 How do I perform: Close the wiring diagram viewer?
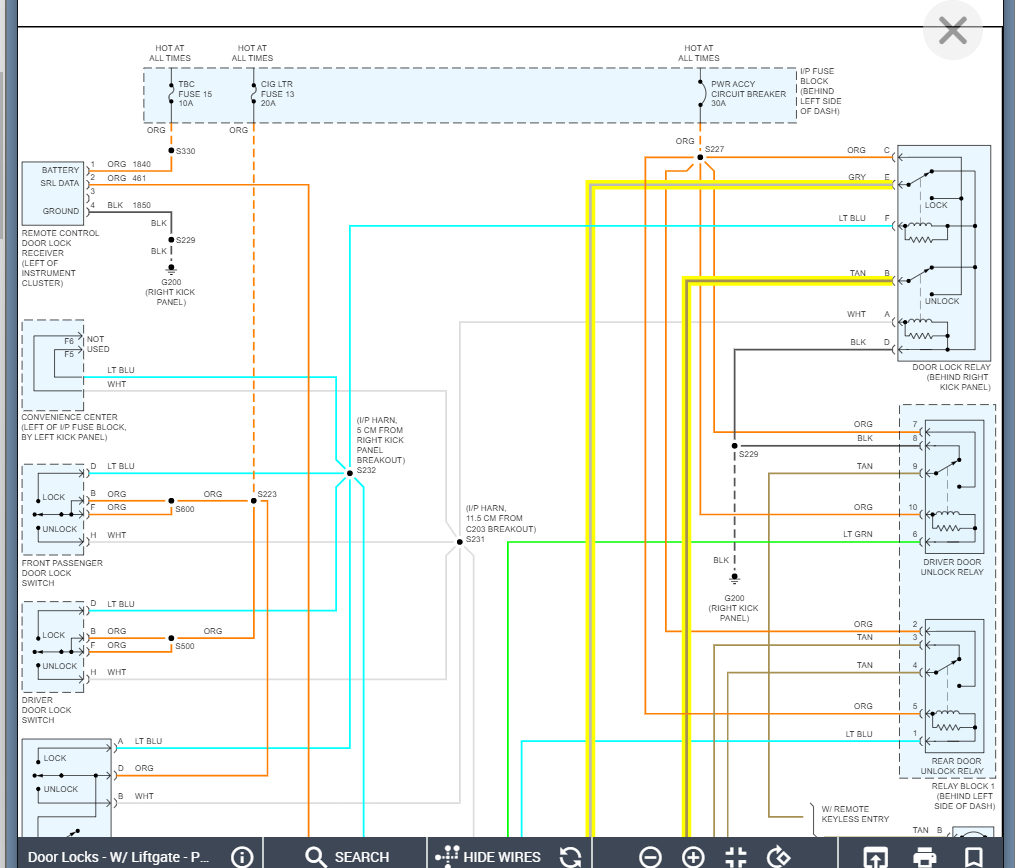(952, 31)
